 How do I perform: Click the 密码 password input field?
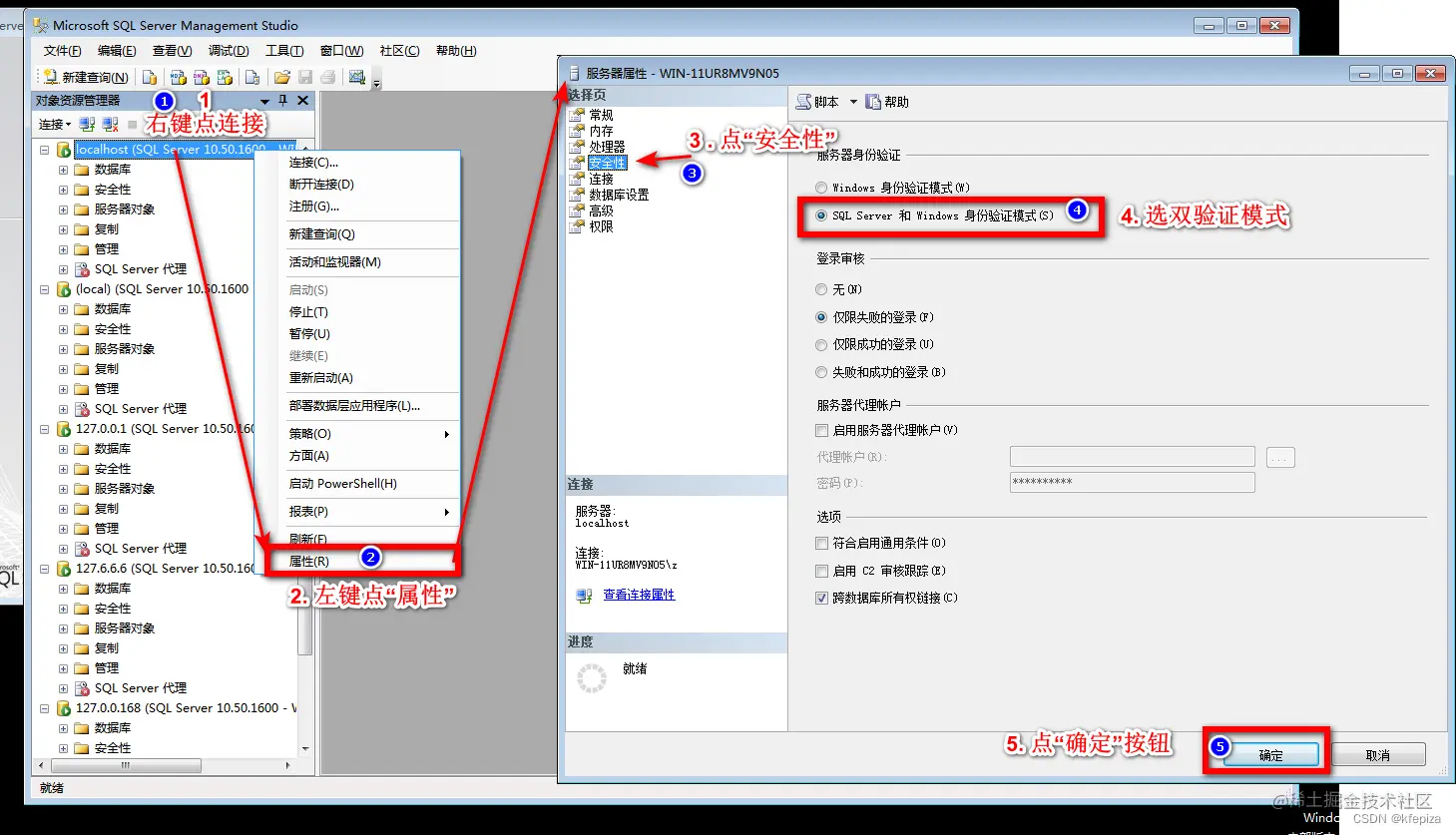tap(1131, 482)
